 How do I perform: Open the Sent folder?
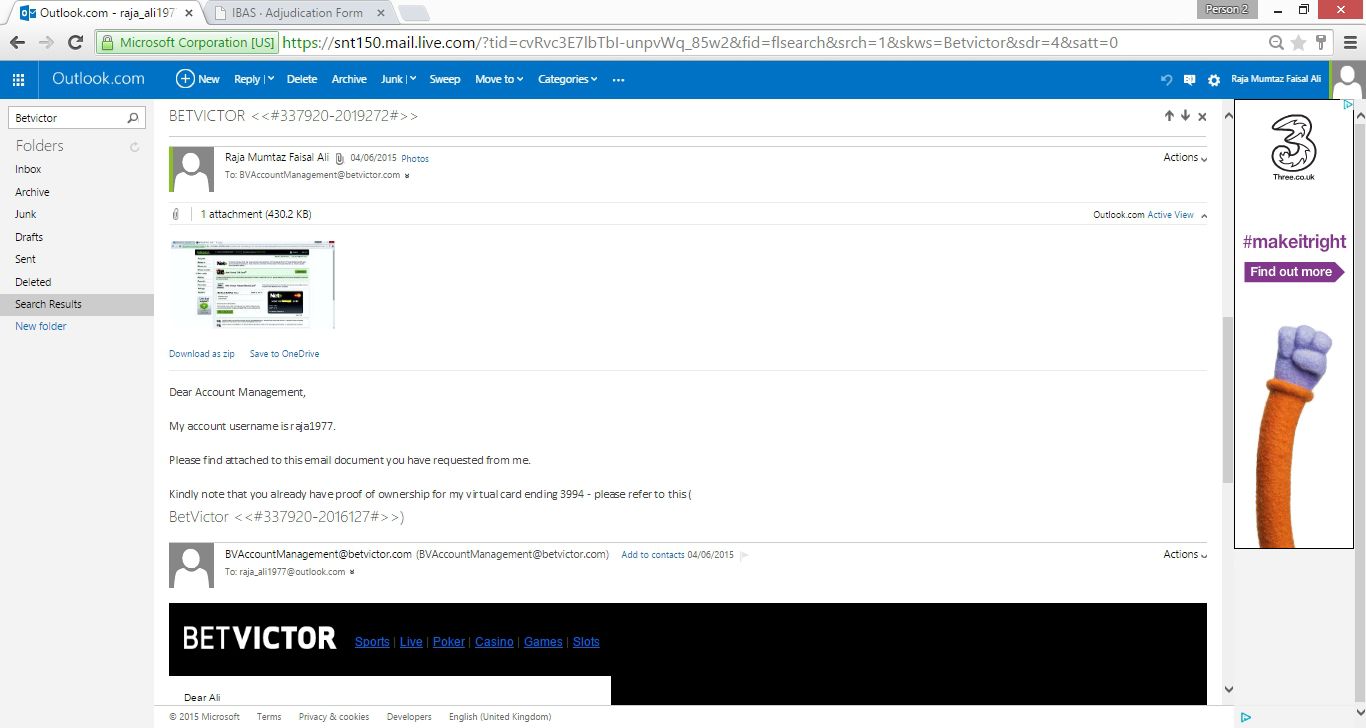point(25,259)
